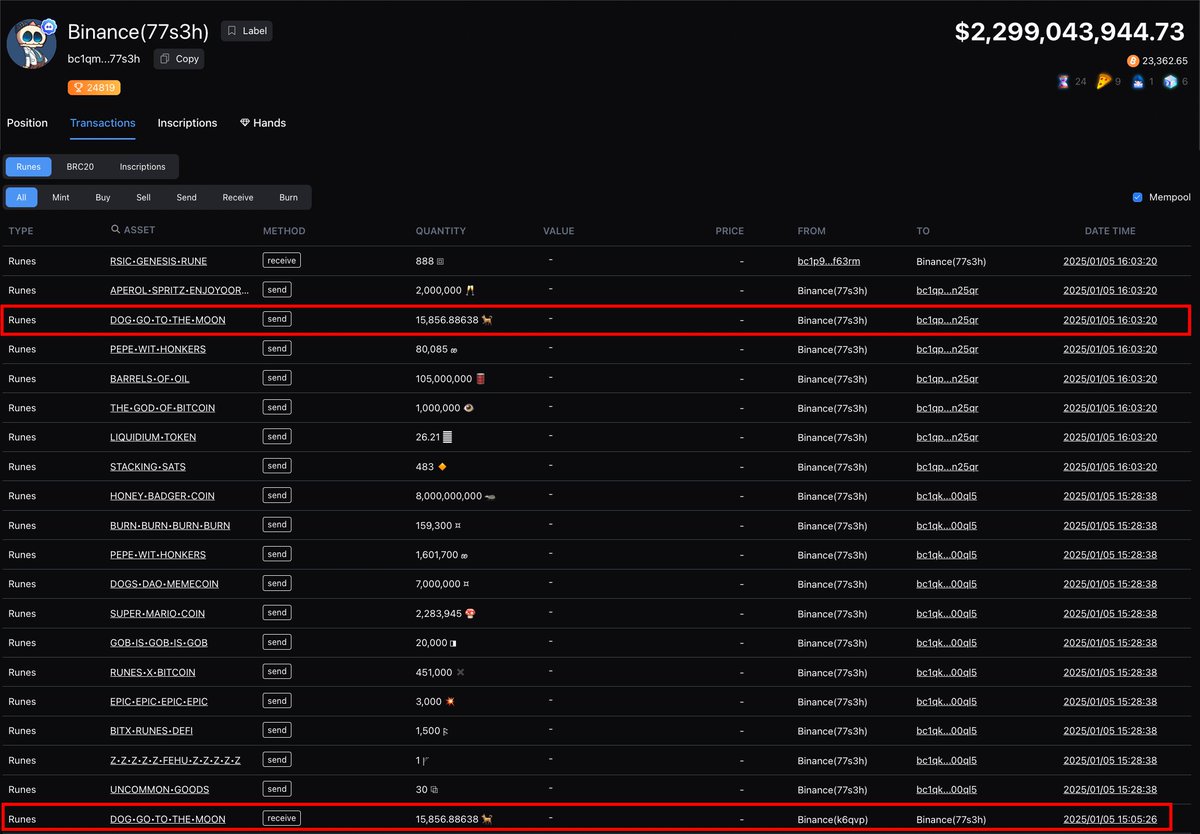The height and width of the screenshot is (834, 1200).
Task: Switch to the Position tab
Action: pyautogui.click(x=27, y=122)
